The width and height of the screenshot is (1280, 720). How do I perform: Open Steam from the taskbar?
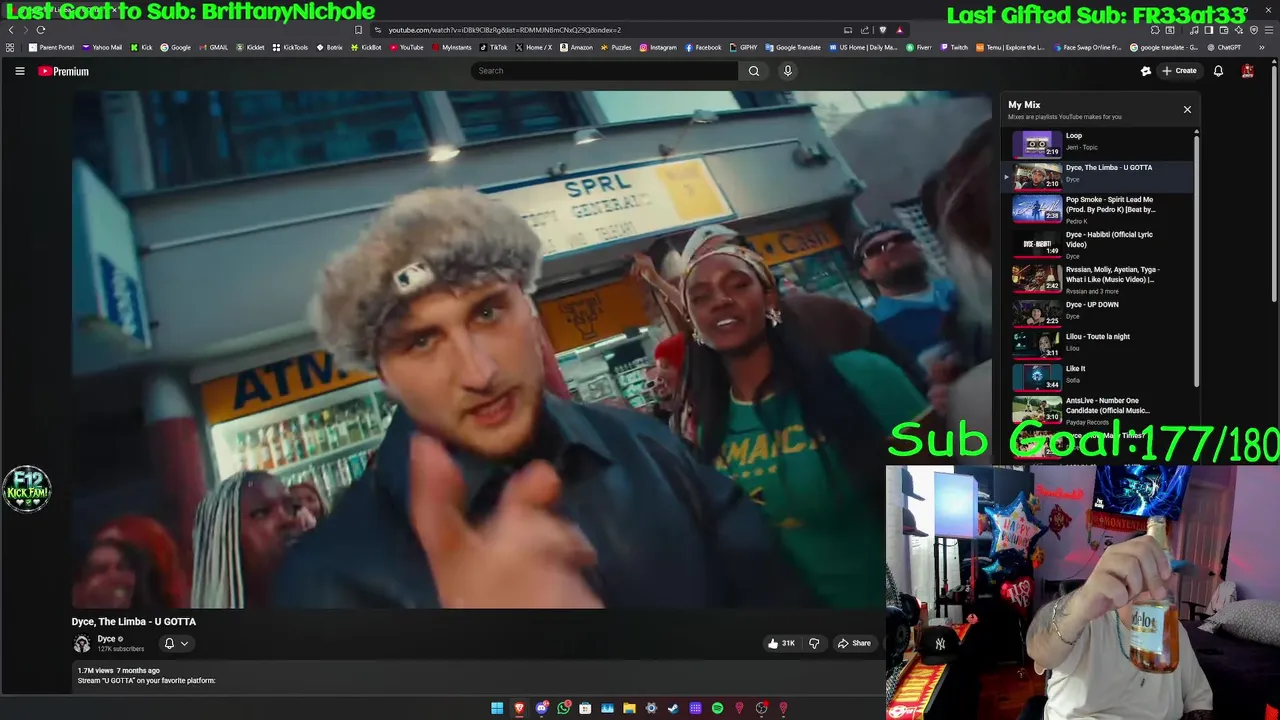point(673,708)
